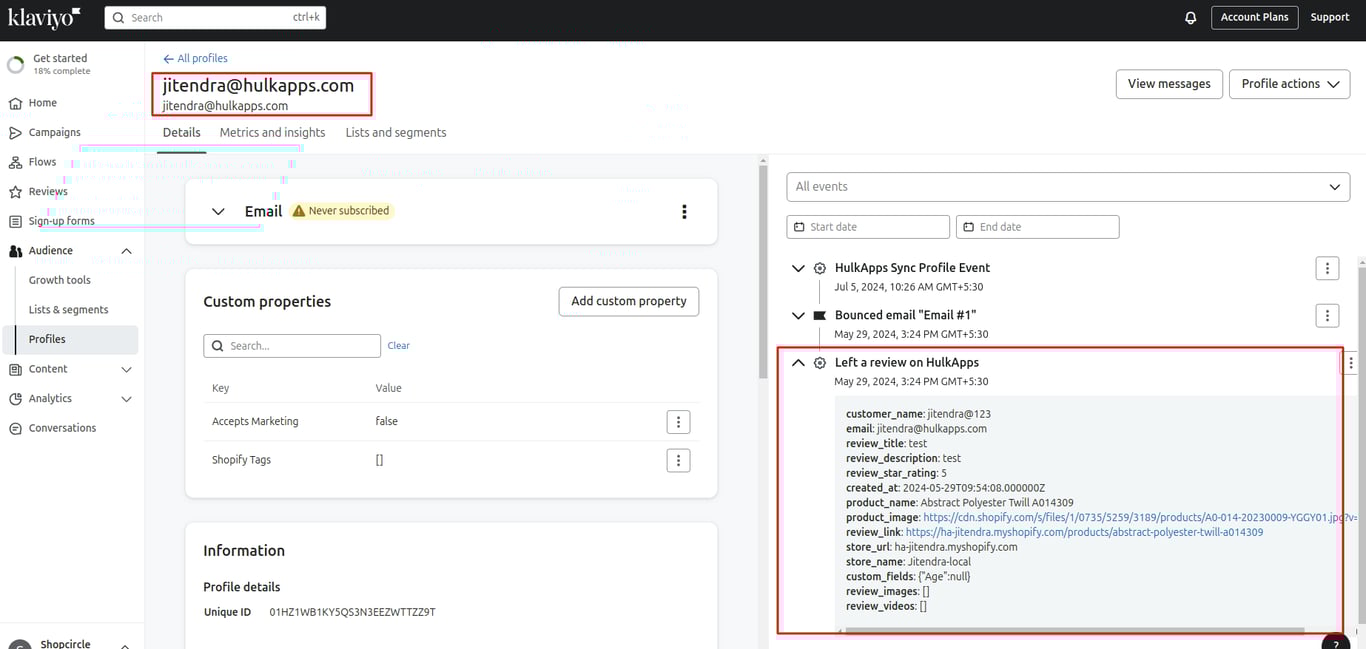Go back via All profiles link
1366x649 pixels.
(195, 59)
